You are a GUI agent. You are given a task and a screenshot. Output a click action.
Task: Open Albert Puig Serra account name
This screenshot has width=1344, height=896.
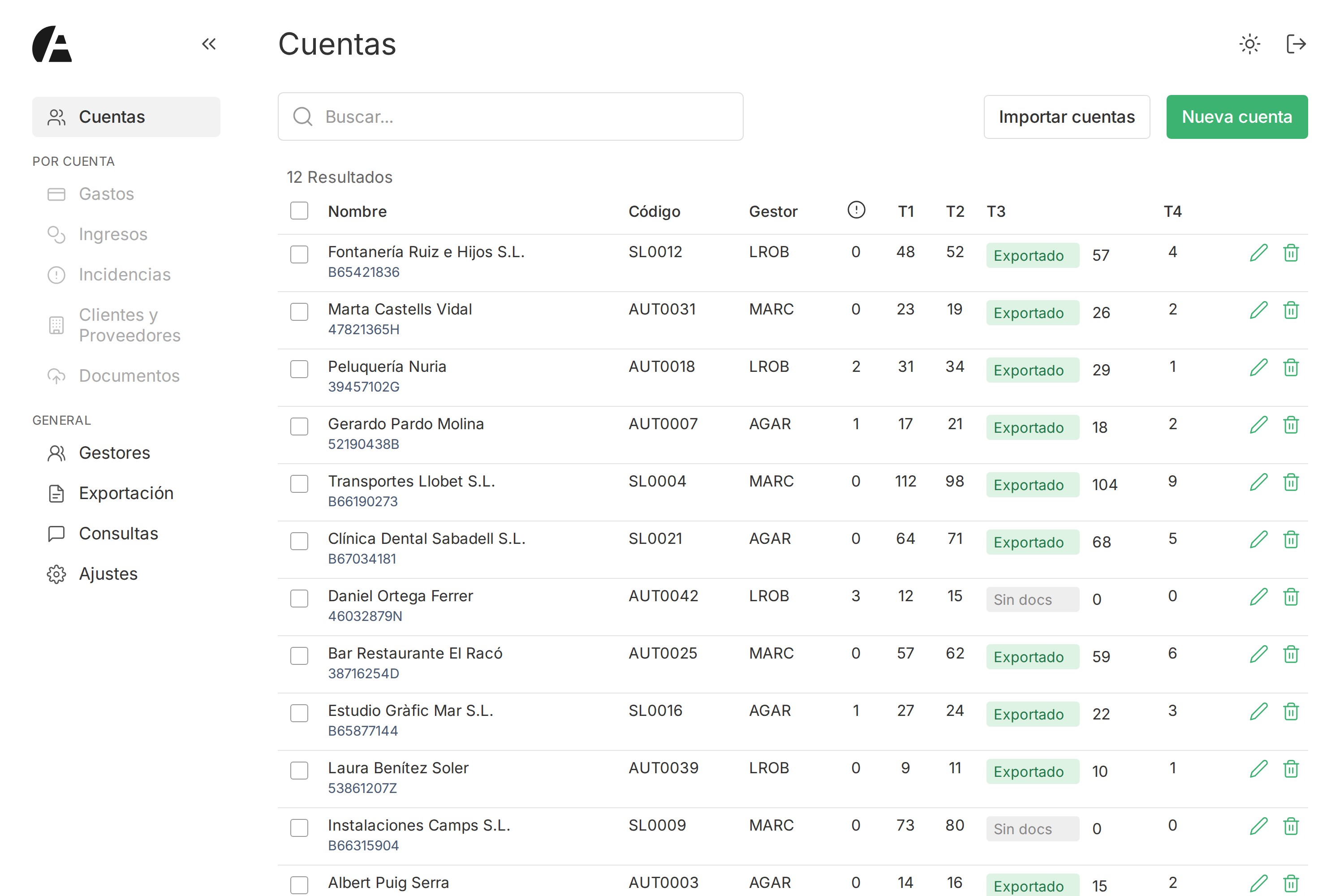388,882
